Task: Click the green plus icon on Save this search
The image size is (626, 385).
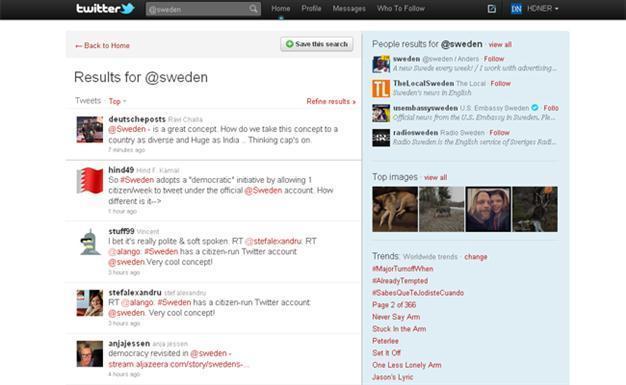Action: pyautogui.click(x=289, y=44)
